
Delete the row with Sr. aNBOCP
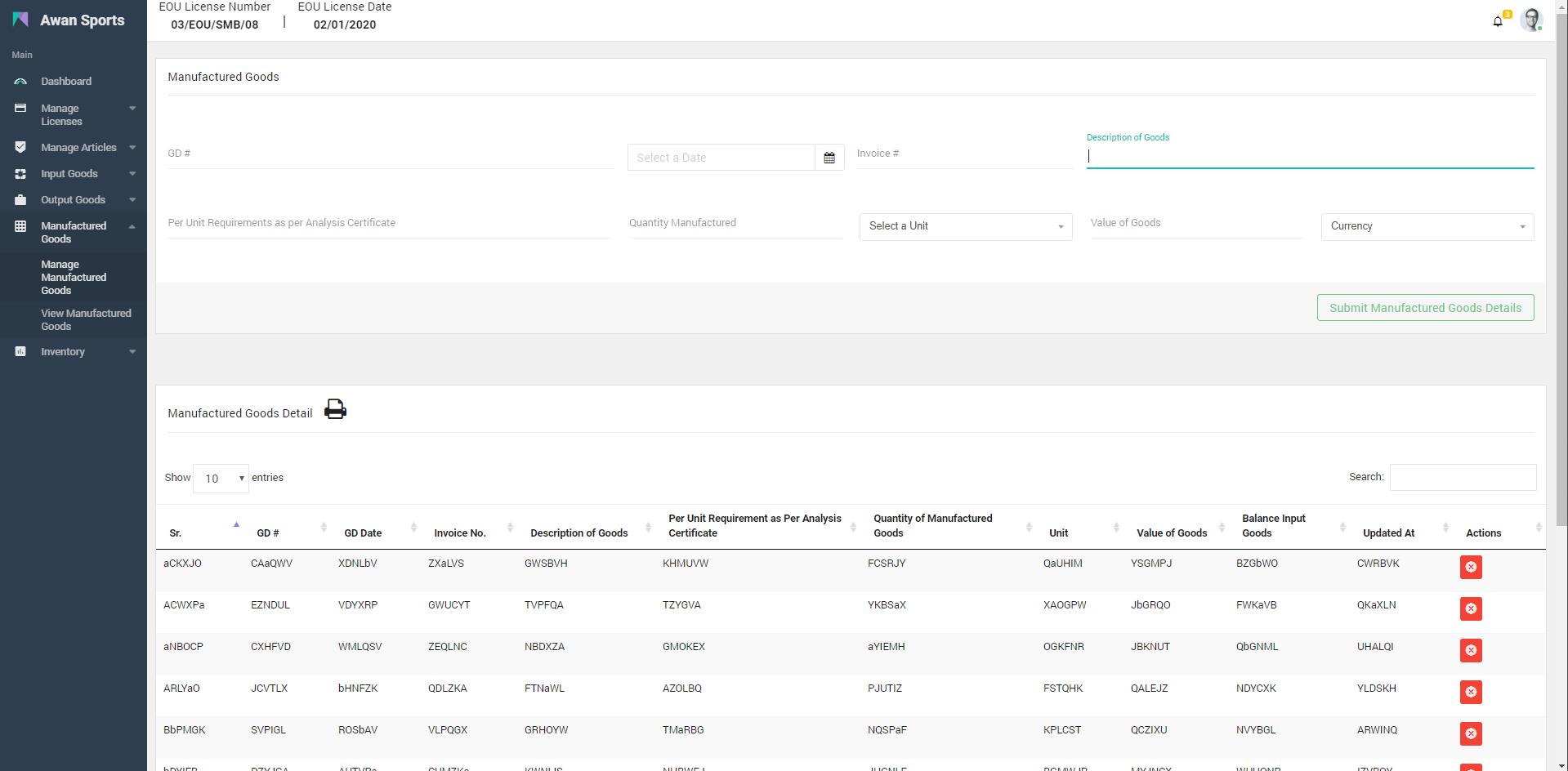tap(1471, 650)
